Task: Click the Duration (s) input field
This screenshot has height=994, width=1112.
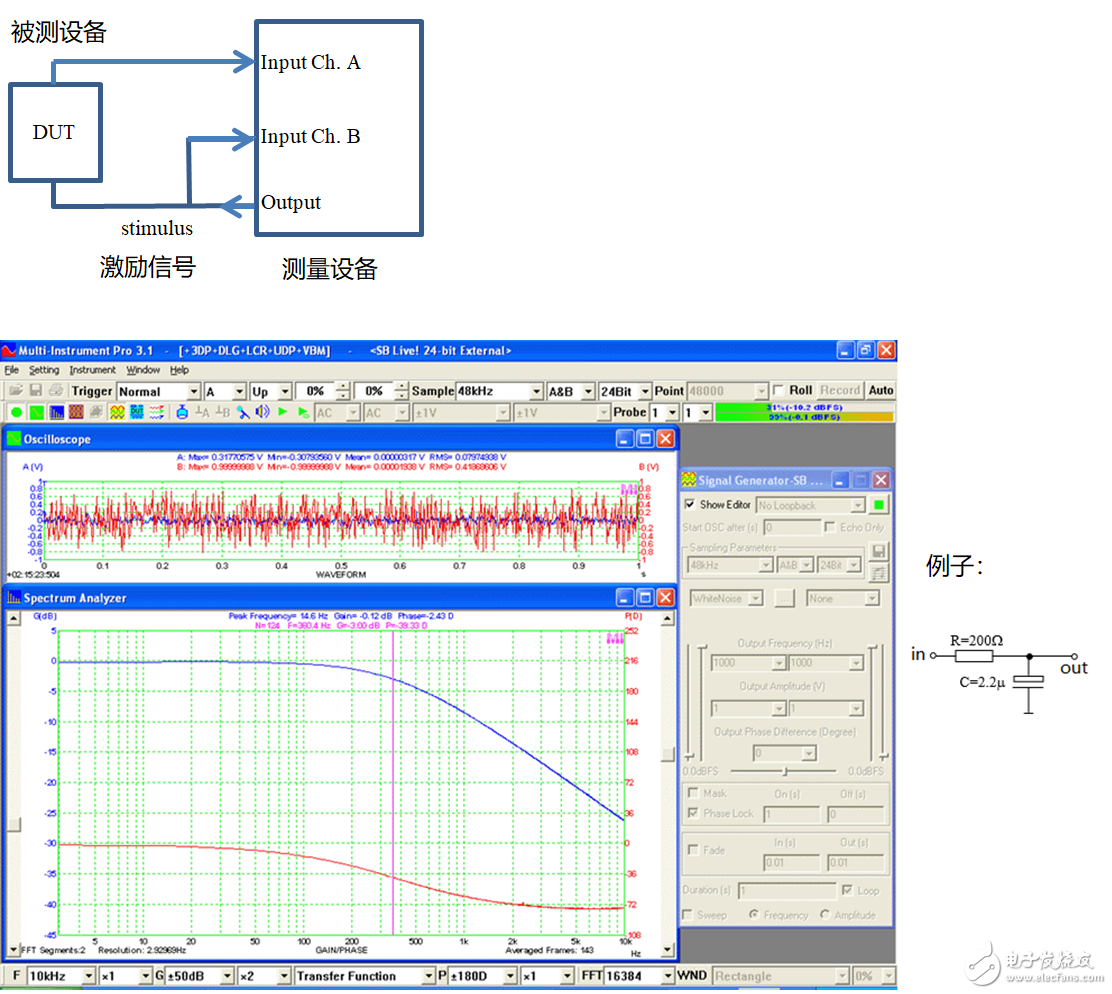Action: [787, 890]
